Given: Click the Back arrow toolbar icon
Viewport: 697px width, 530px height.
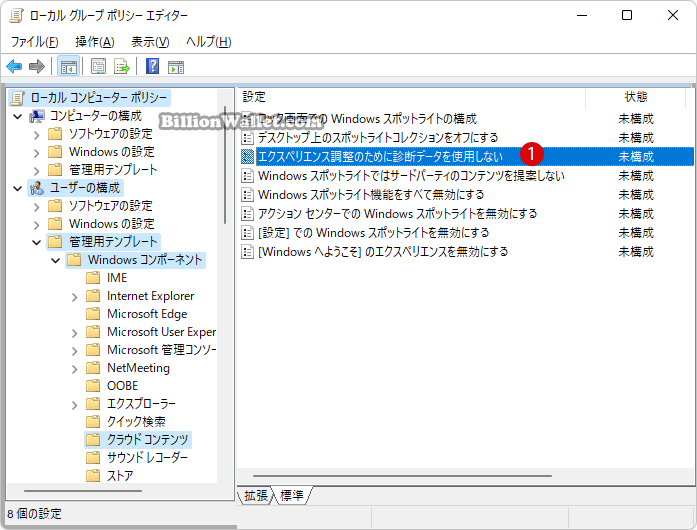Looking at the screenshot, I should point(14,67).
